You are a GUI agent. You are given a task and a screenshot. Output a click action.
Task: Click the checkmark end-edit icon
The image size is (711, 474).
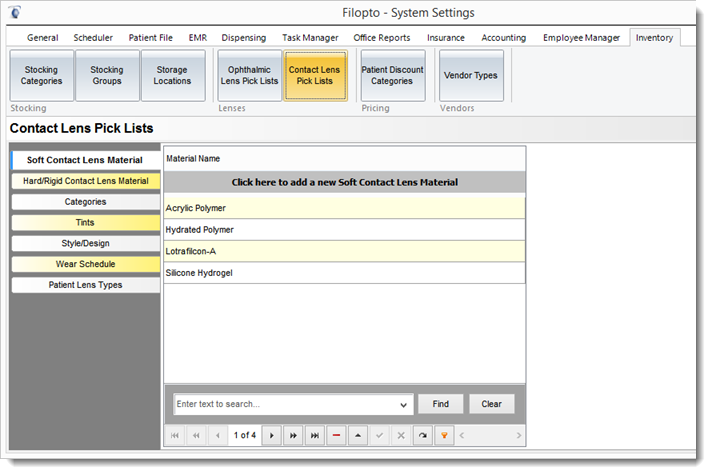click(x=380, y=436)
